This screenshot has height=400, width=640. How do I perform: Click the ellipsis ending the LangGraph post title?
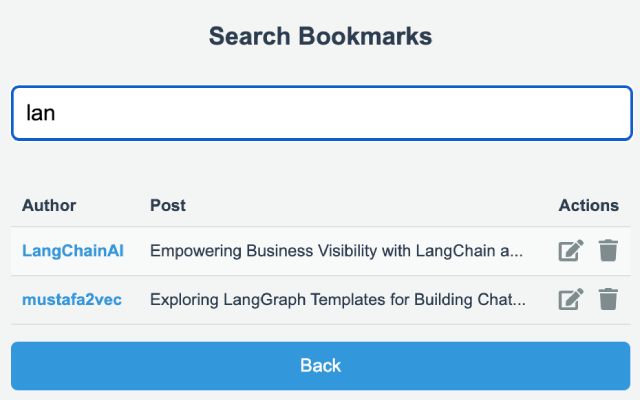click(x=520, y=300)
